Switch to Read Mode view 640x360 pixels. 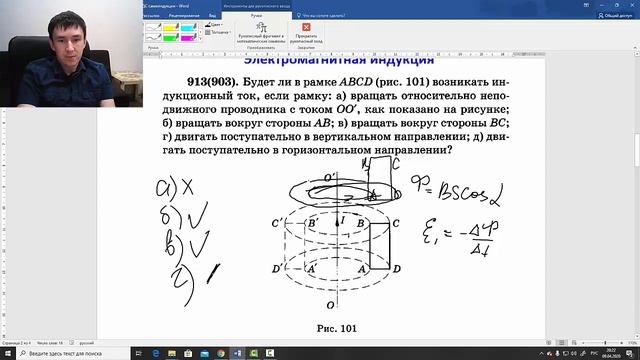pos(549,343)
